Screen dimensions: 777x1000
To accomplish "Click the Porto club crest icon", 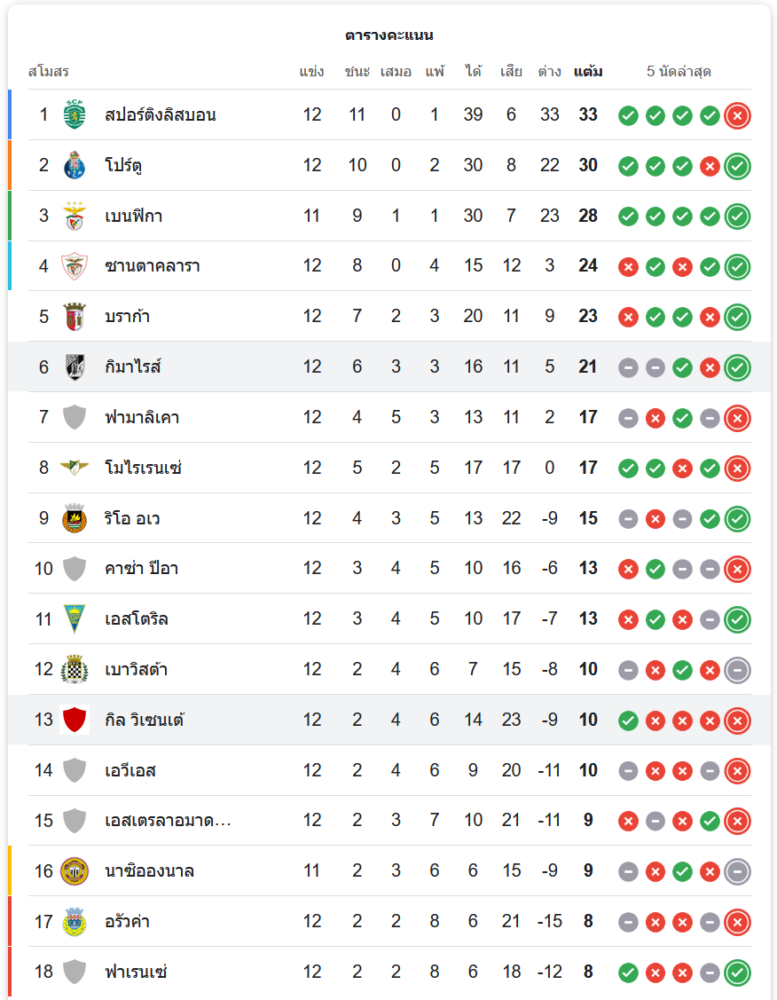I will [75, 165].
